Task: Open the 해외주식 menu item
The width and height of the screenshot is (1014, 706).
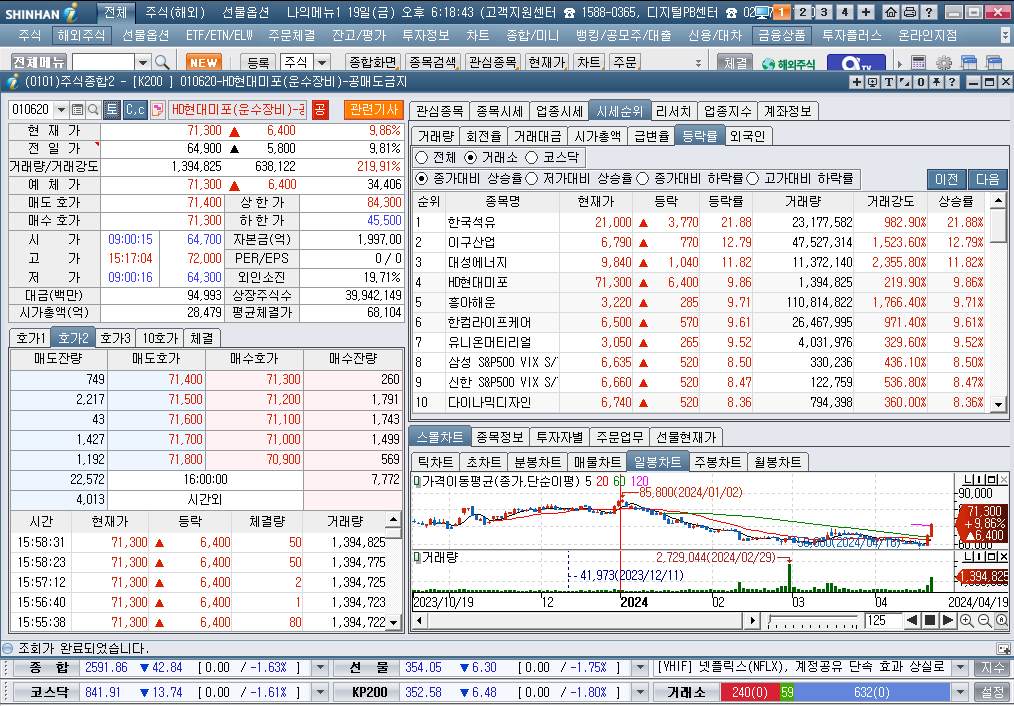Action: 80,35
